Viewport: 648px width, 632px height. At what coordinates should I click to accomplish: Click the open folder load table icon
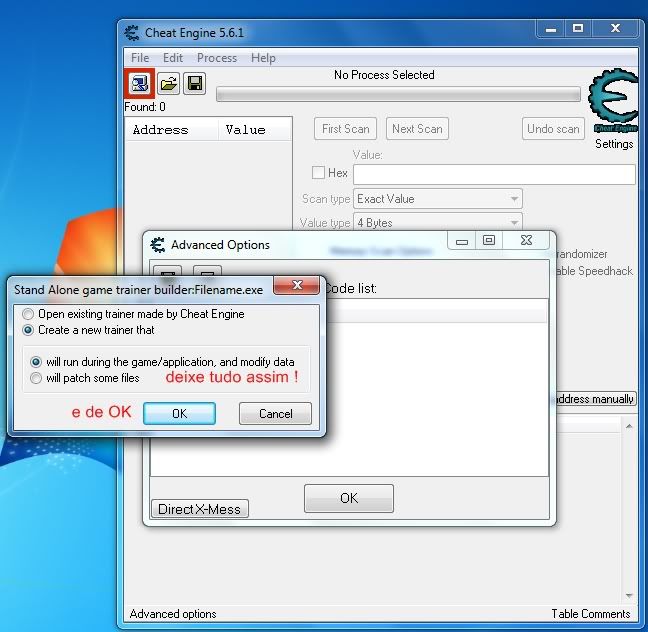pyautogui.click(x=168, y=83)
